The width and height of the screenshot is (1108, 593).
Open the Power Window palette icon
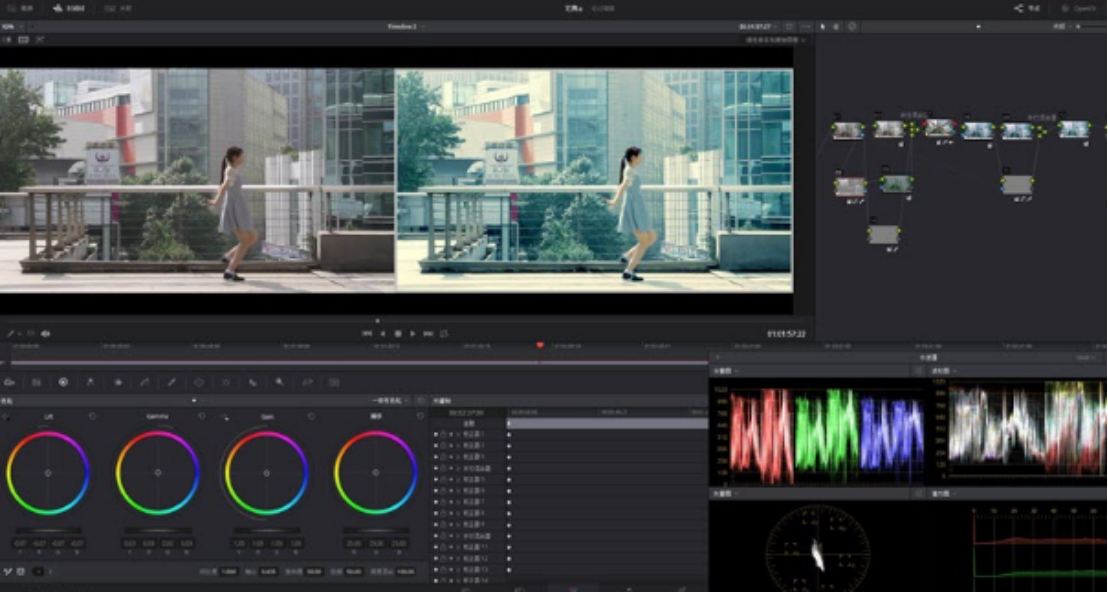[199, 382]
